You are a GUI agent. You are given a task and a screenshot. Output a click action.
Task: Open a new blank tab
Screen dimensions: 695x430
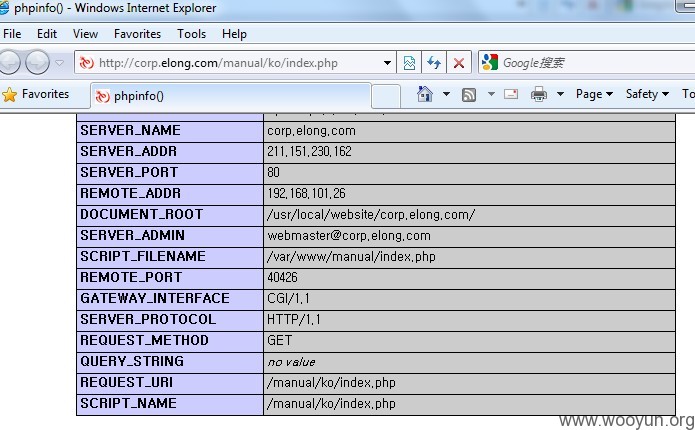click(x=386, y=96)
